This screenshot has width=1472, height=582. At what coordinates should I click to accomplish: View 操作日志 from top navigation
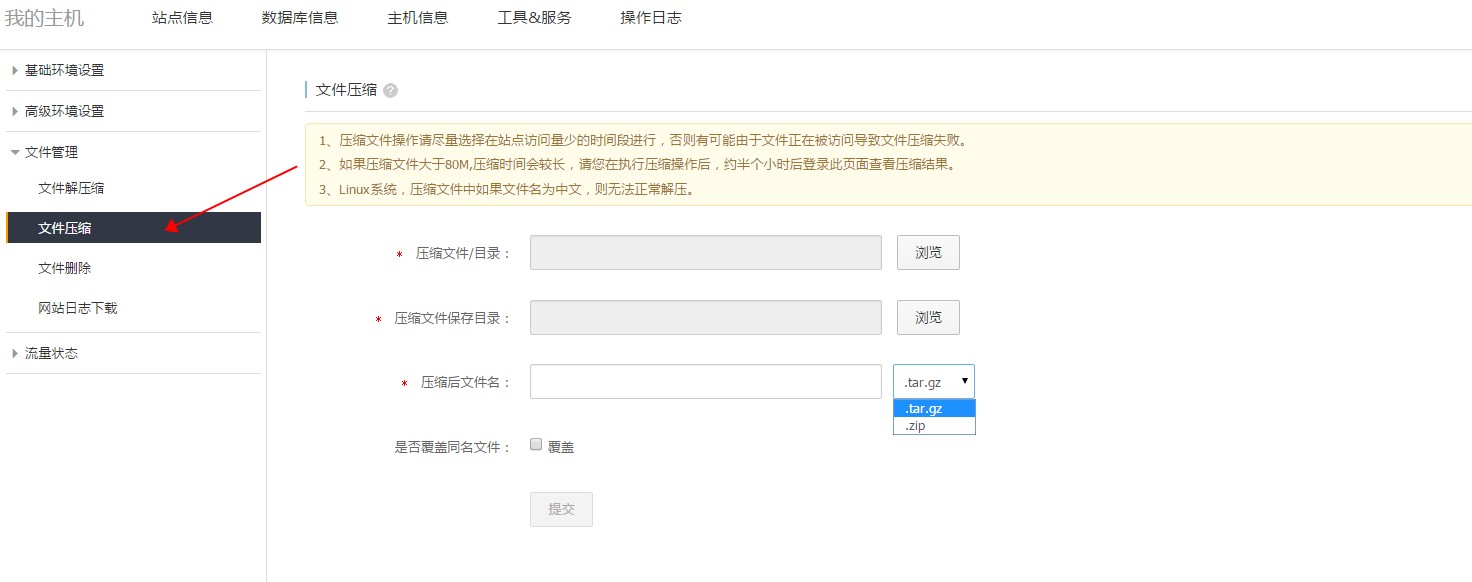(x=650, y=18)
